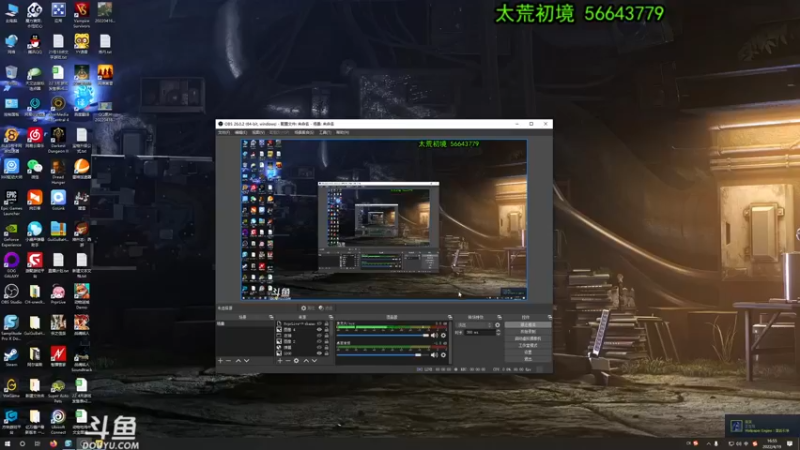Click the Exit button in Controls
Image resolution: width=800 pixels, height=450 pixels.
click(x=528, y=359)
